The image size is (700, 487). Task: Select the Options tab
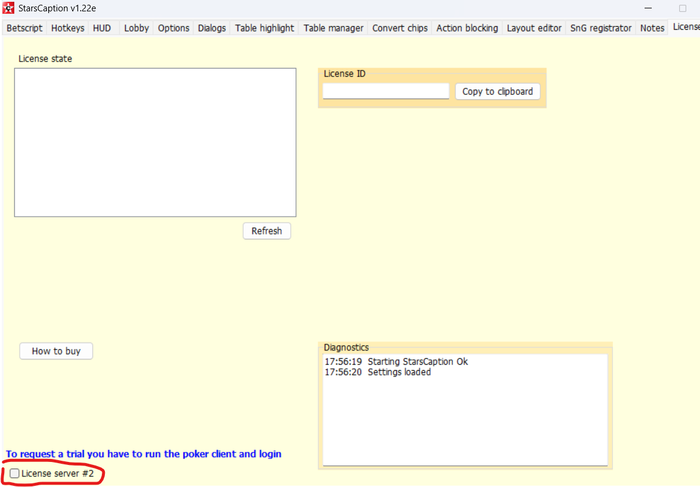(173, 28)
